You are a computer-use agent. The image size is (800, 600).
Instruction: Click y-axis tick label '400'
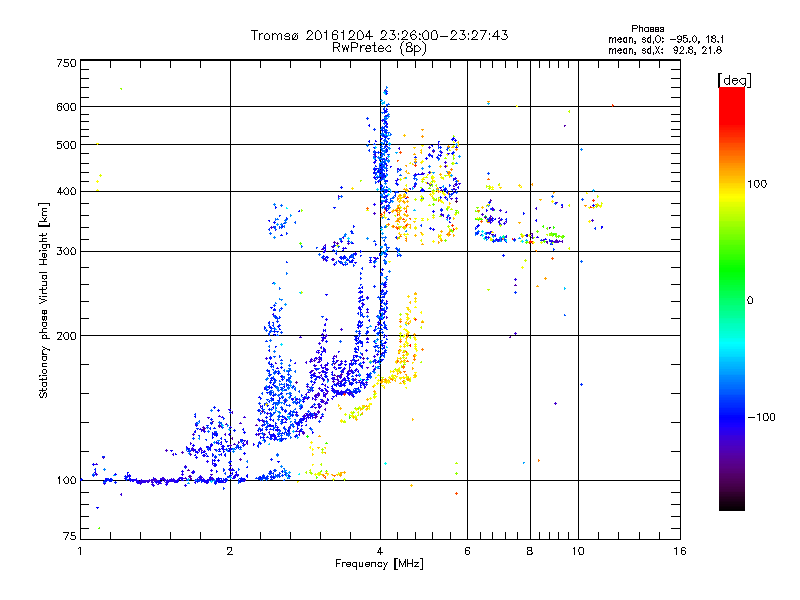(x=66, y=192)
